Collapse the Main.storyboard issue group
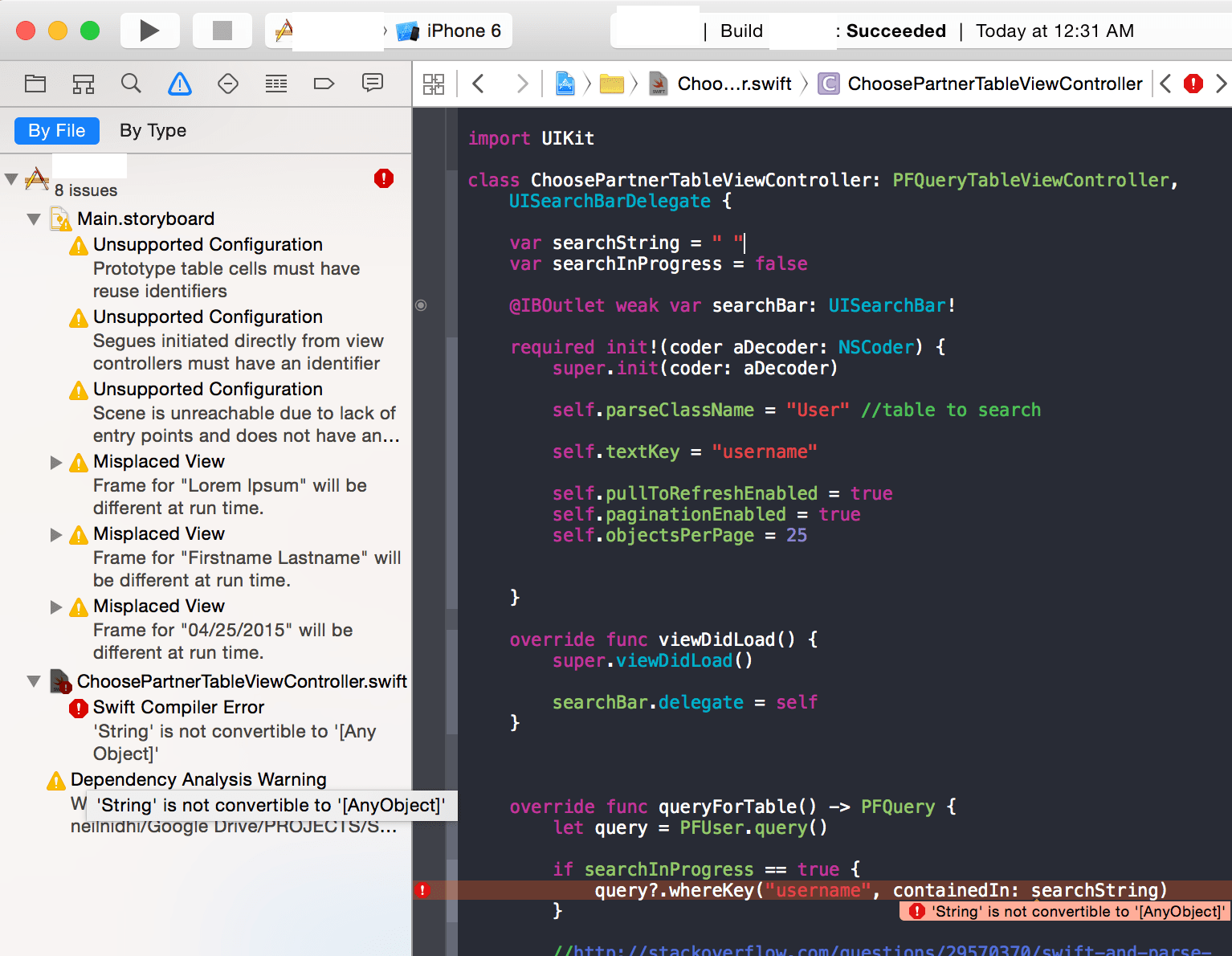Image resolution: width=1232 pixels, height=956 pixels. (34, 219)
